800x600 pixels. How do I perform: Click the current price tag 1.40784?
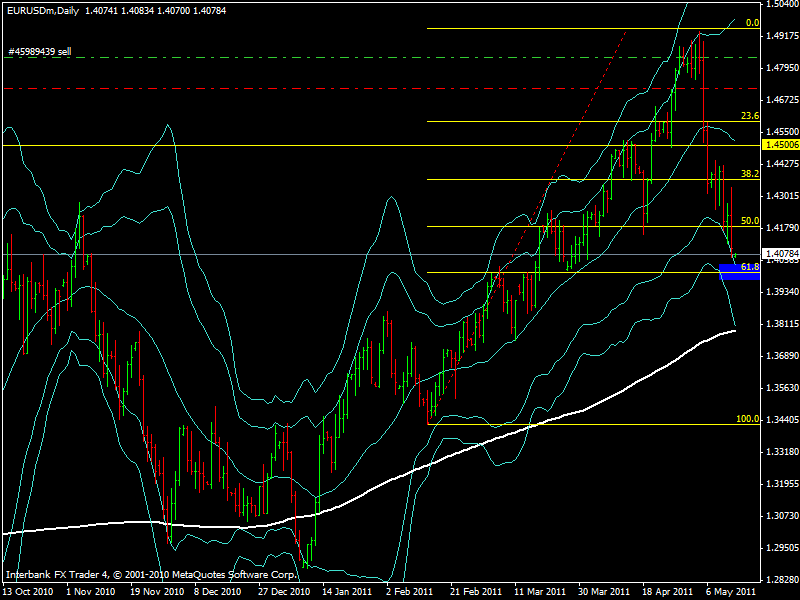(x=780, y=254)
